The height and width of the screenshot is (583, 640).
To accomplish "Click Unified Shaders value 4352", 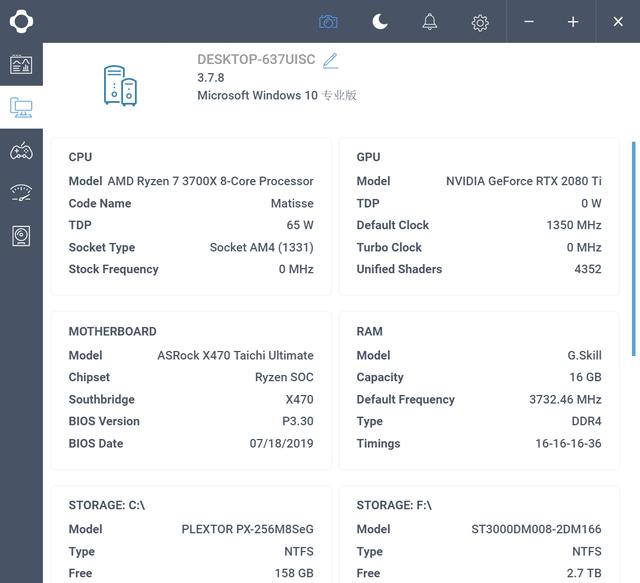I will tap(588, 269).
